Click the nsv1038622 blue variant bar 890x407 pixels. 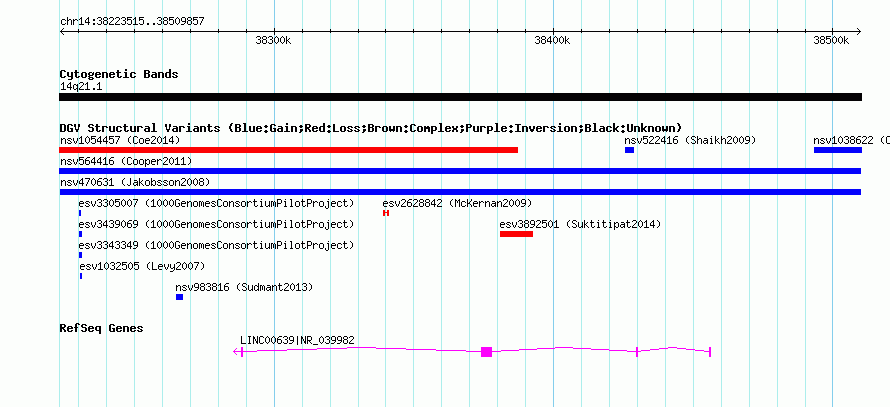[x=838, y=150]
